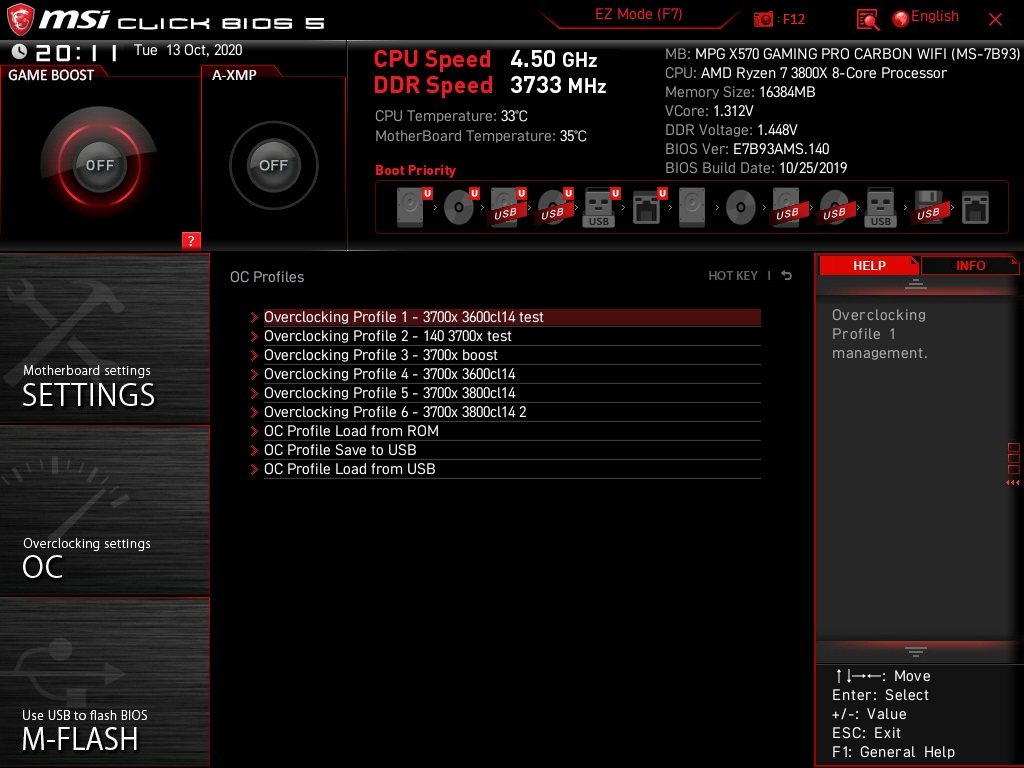Click the HOT KEY label

pyautogui.click(x=733, y=276)
